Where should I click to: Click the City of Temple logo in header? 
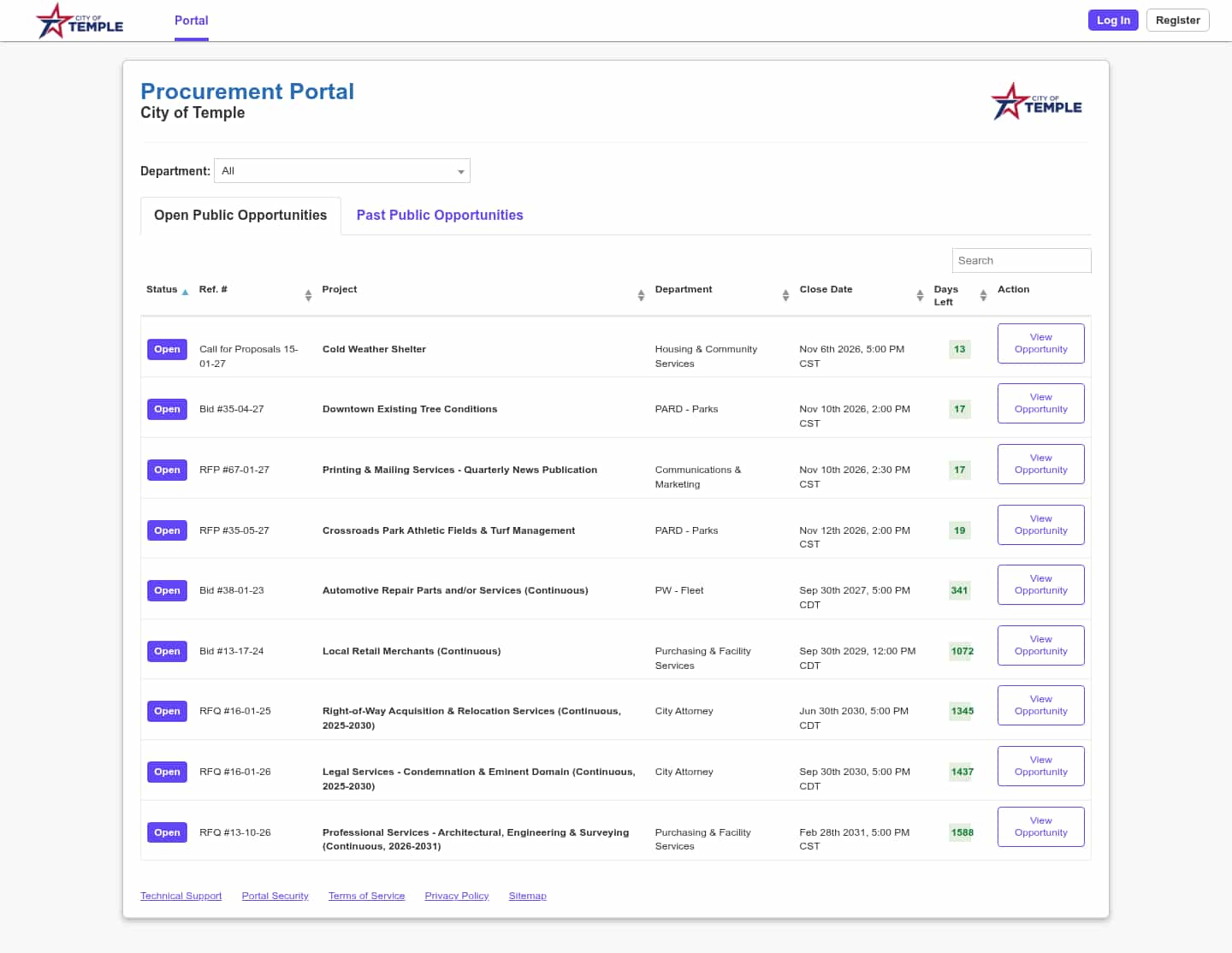pyautogui.click(x=80, y=21)
